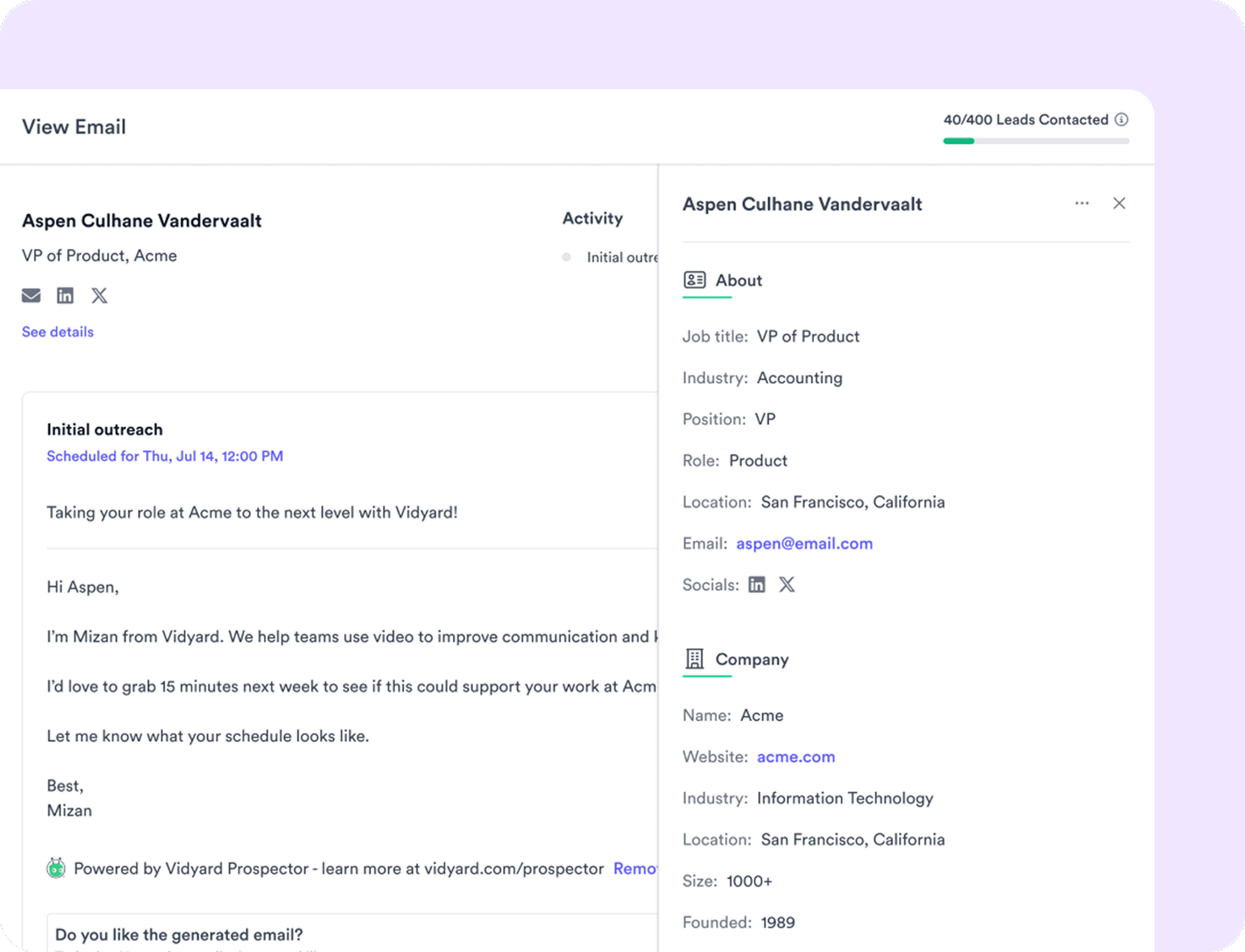Click the info icon next to Leads Contacted
The height and width of the screenshot is (952, 1245).
pyautogui.click(x=1121, y=120)
